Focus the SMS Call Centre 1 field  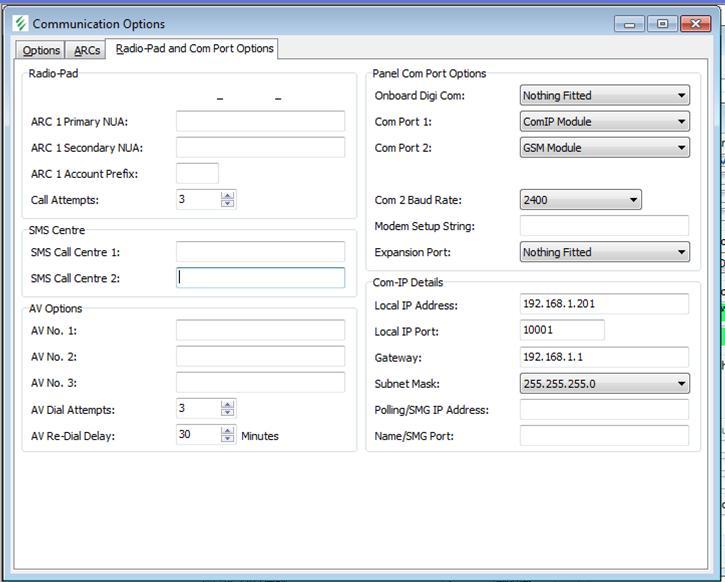click(x=260, y=252)
